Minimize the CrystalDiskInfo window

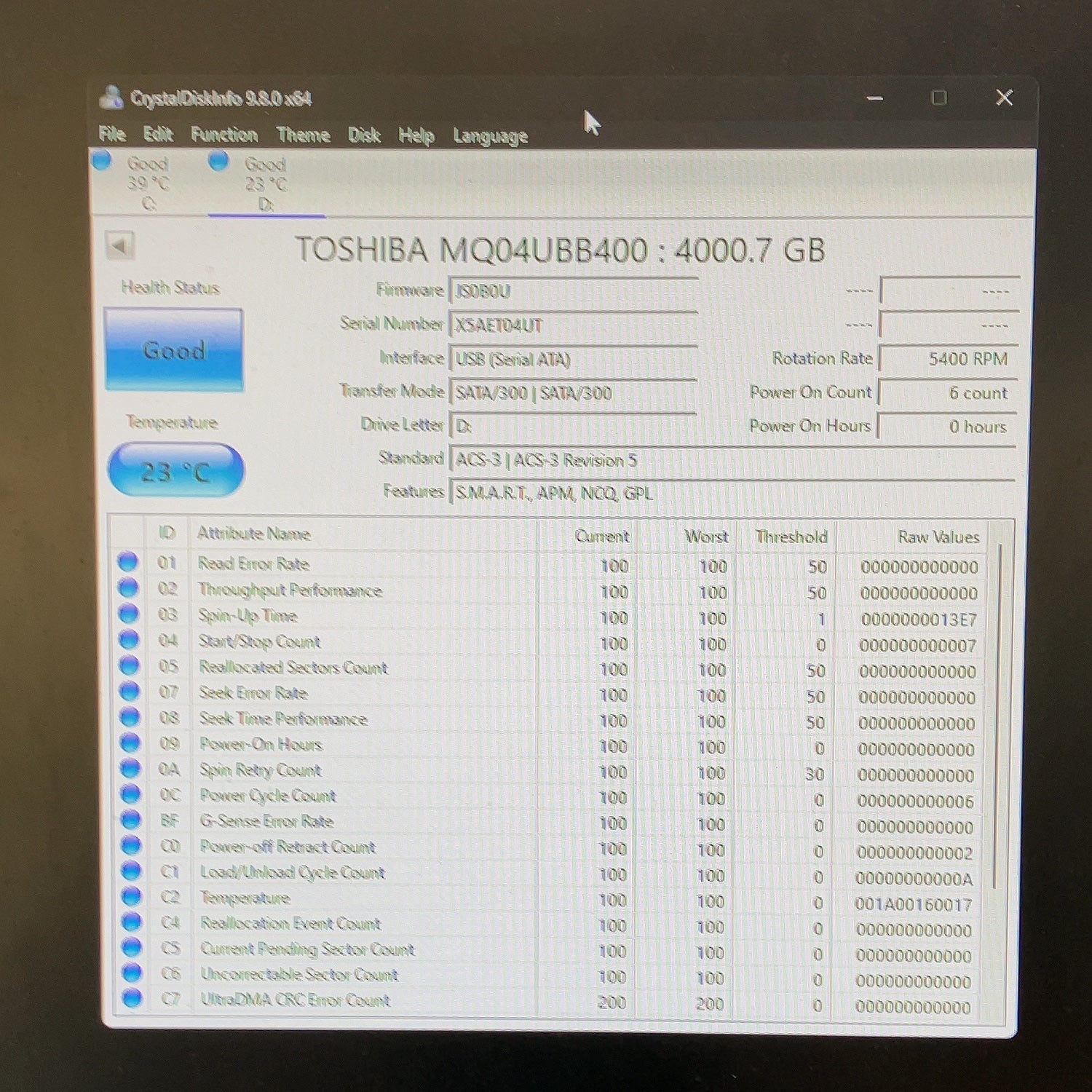(875, 98)
